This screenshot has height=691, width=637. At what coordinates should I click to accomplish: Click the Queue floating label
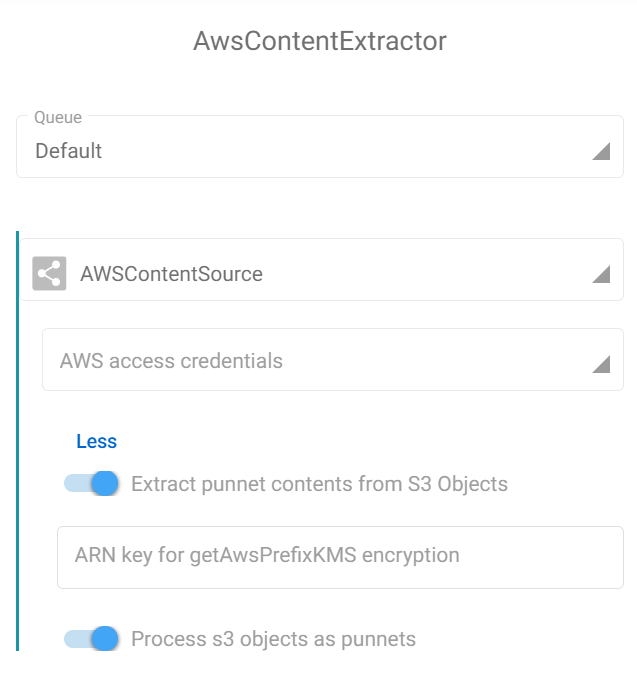click(58, 118)
